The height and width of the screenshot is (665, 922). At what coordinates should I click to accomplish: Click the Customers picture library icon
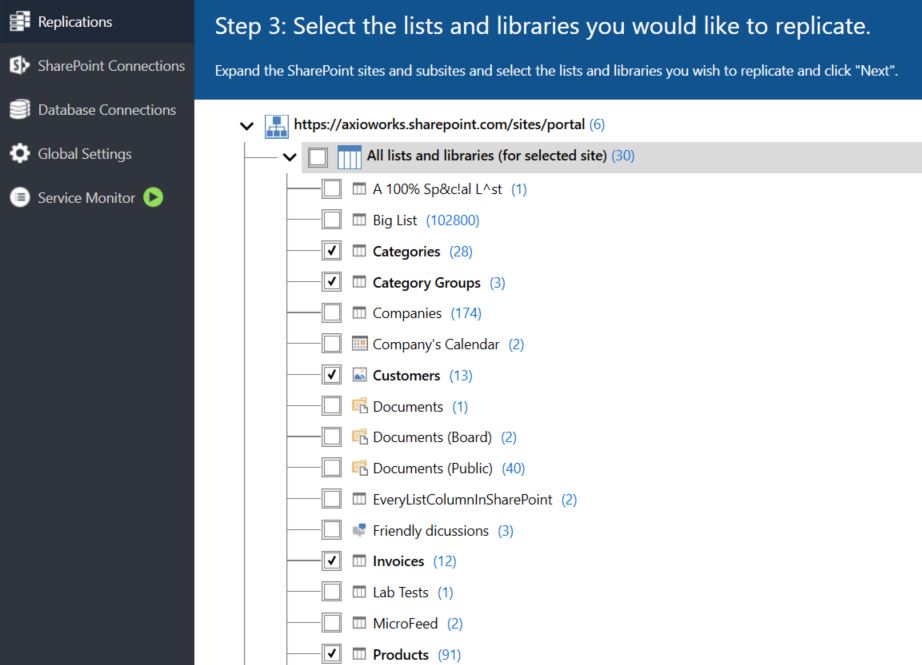360,375
